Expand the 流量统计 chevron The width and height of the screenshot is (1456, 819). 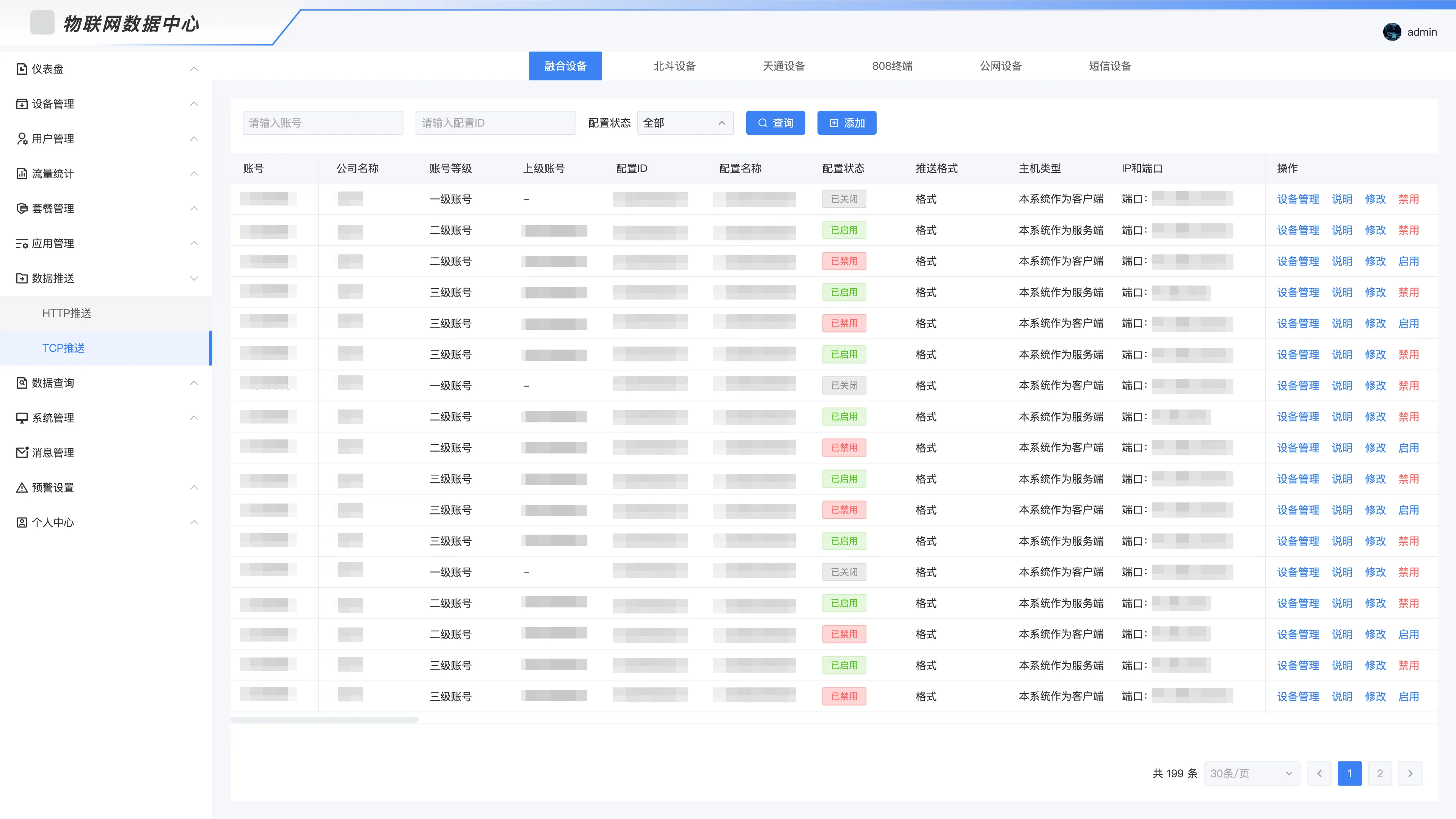click(194, 174)
